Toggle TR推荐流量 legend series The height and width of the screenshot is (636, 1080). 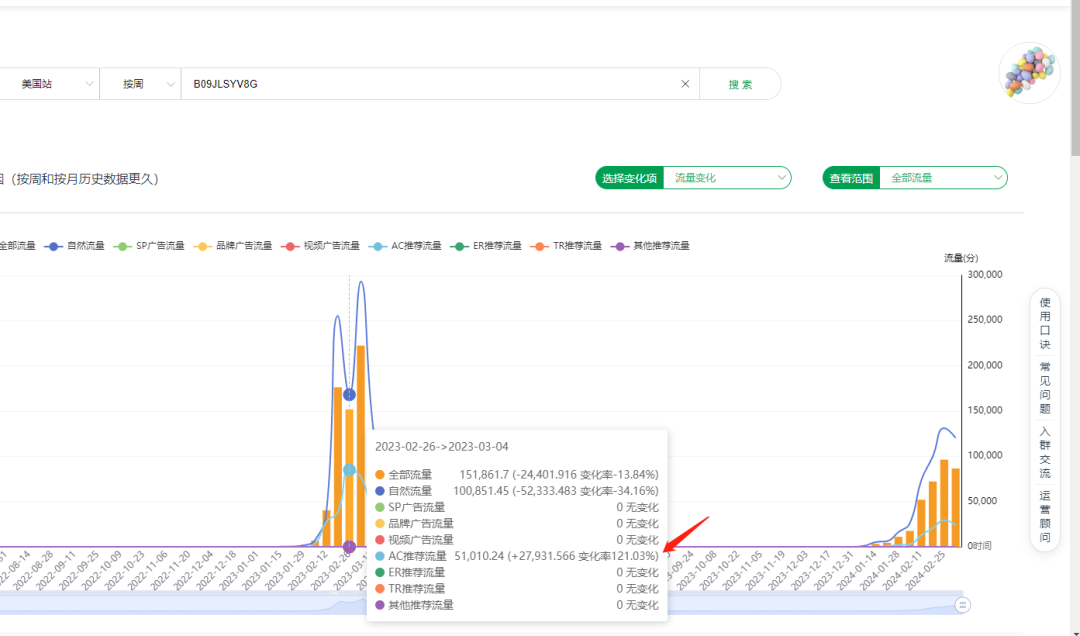click(x=566, y=246)
